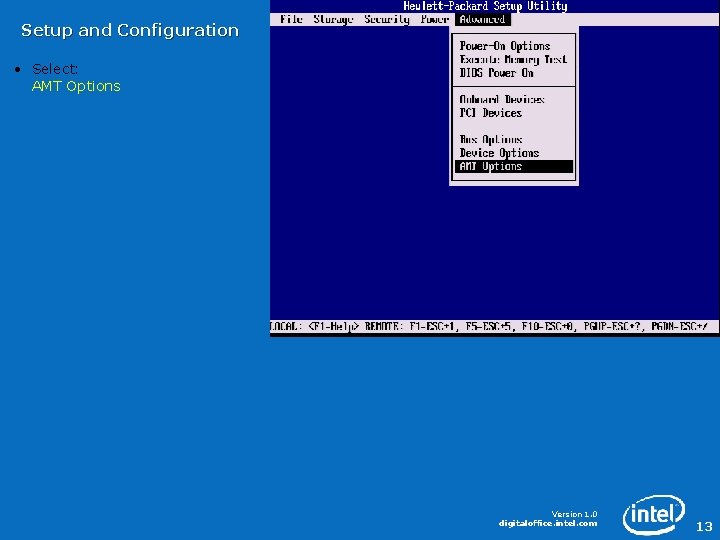Screen dimensions: 720x540
Task: Open the Security menu
Action: [387, 19]
